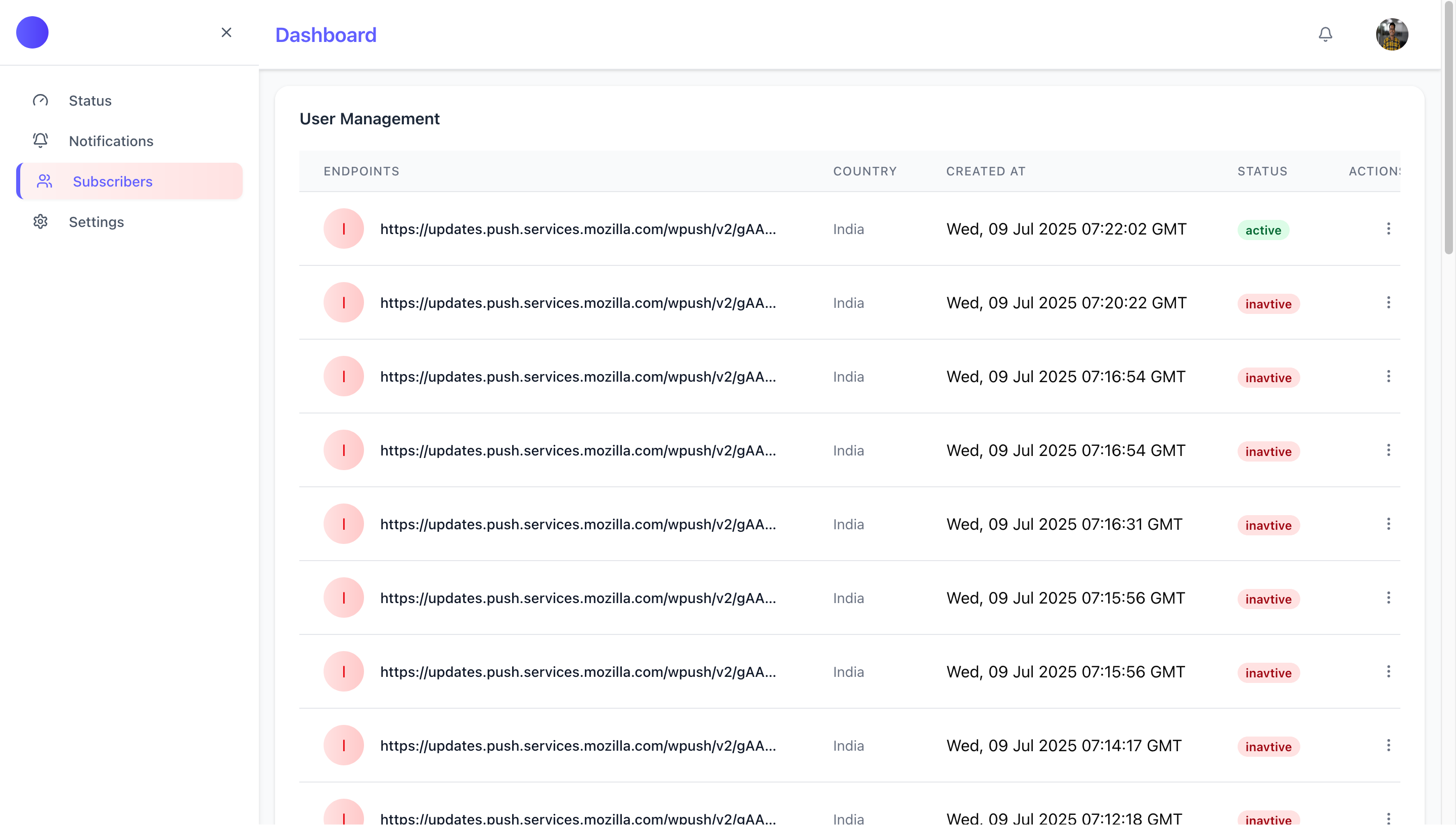This screenshot has width=1456, height=825.
Task: Click the purple circle app logo
Action: pyautogui.click(x=32, y=32)
